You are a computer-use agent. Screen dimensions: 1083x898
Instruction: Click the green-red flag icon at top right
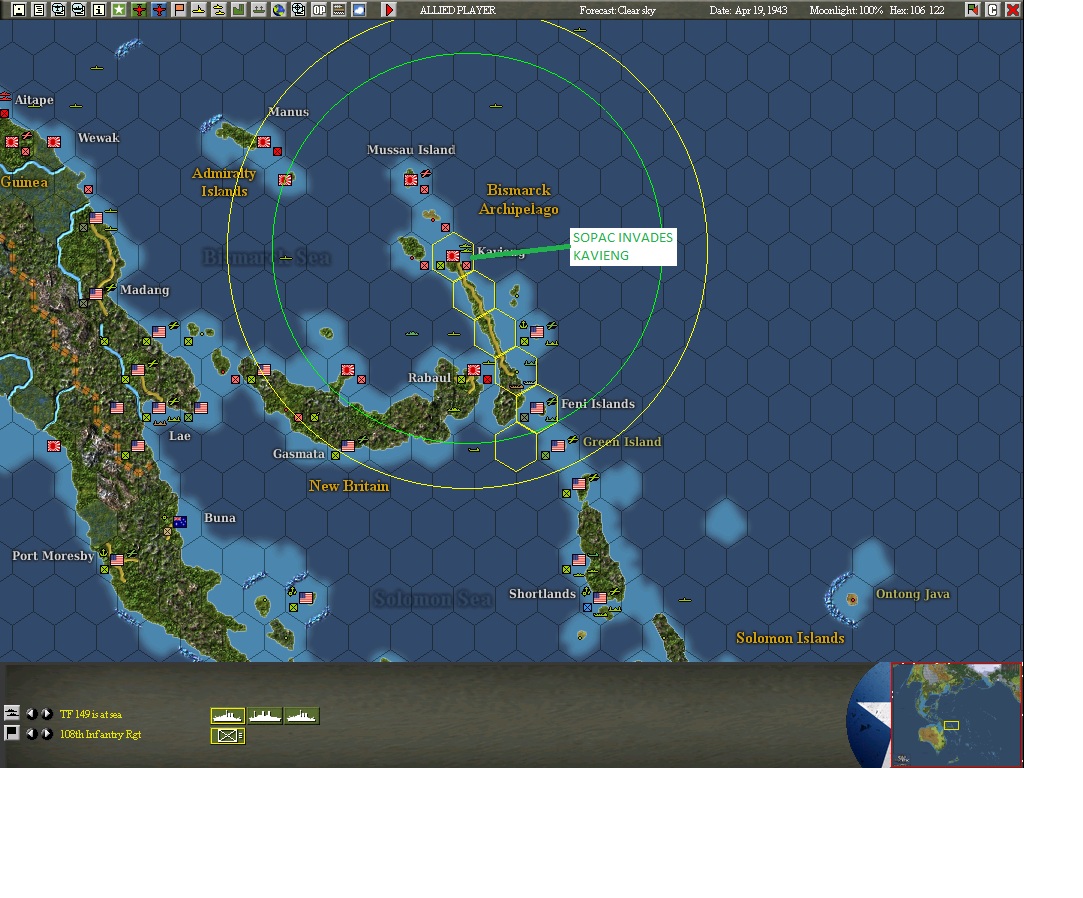(x=972, y=10)
